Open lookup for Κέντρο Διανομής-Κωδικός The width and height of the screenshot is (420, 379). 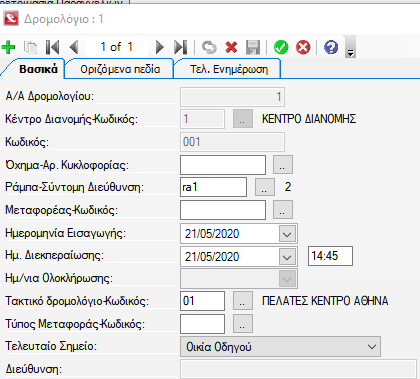click(x=242, y=119)
